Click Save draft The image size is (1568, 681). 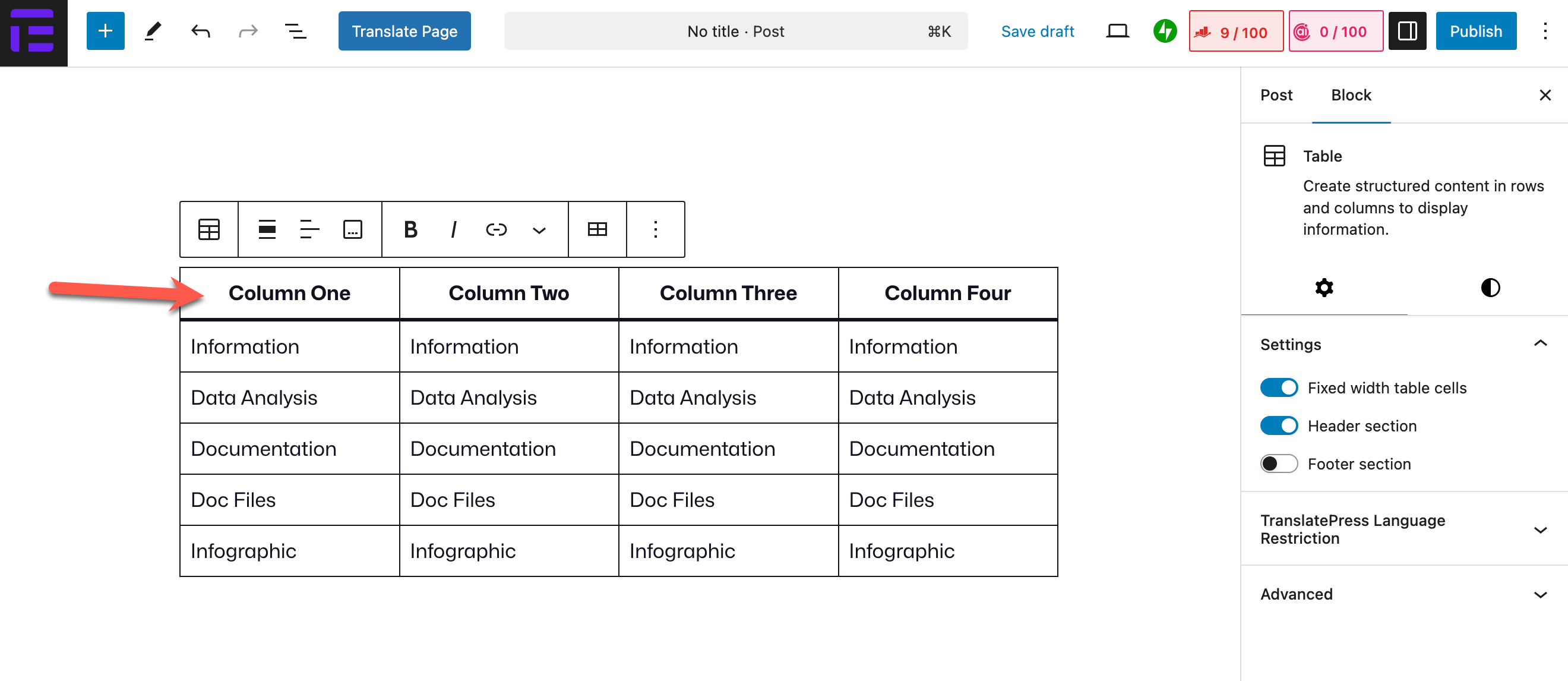point(1037,31)
